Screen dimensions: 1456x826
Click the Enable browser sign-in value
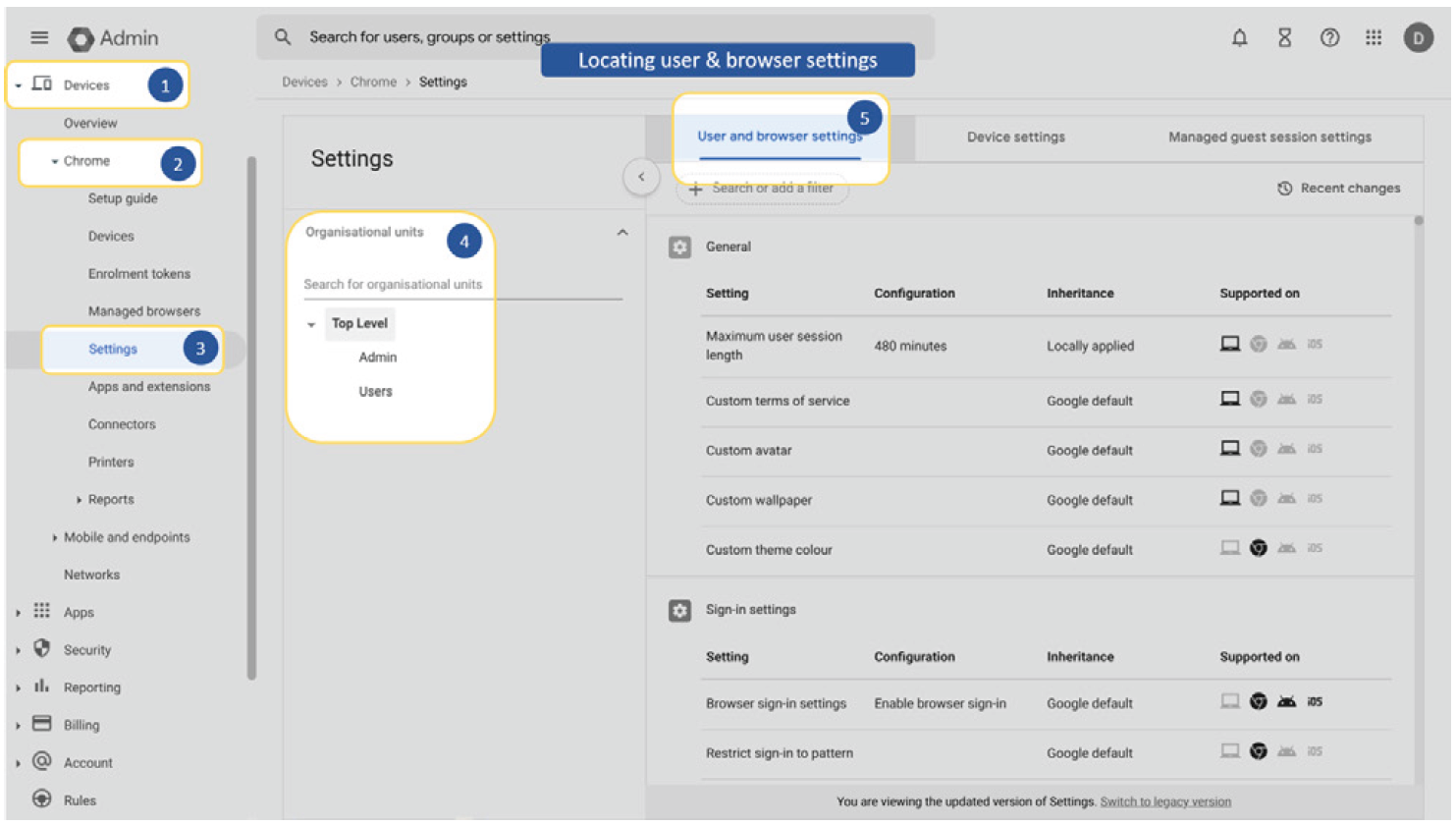coord(940,703)
